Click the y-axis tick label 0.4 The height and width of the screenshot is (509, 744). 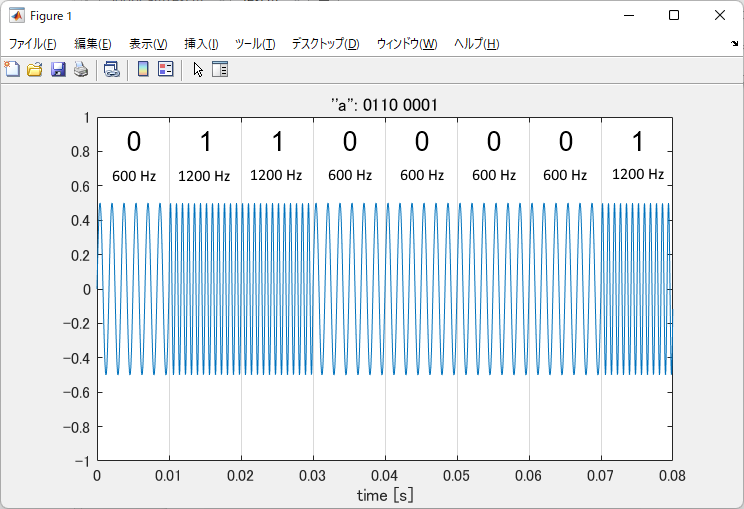(81, 221)
